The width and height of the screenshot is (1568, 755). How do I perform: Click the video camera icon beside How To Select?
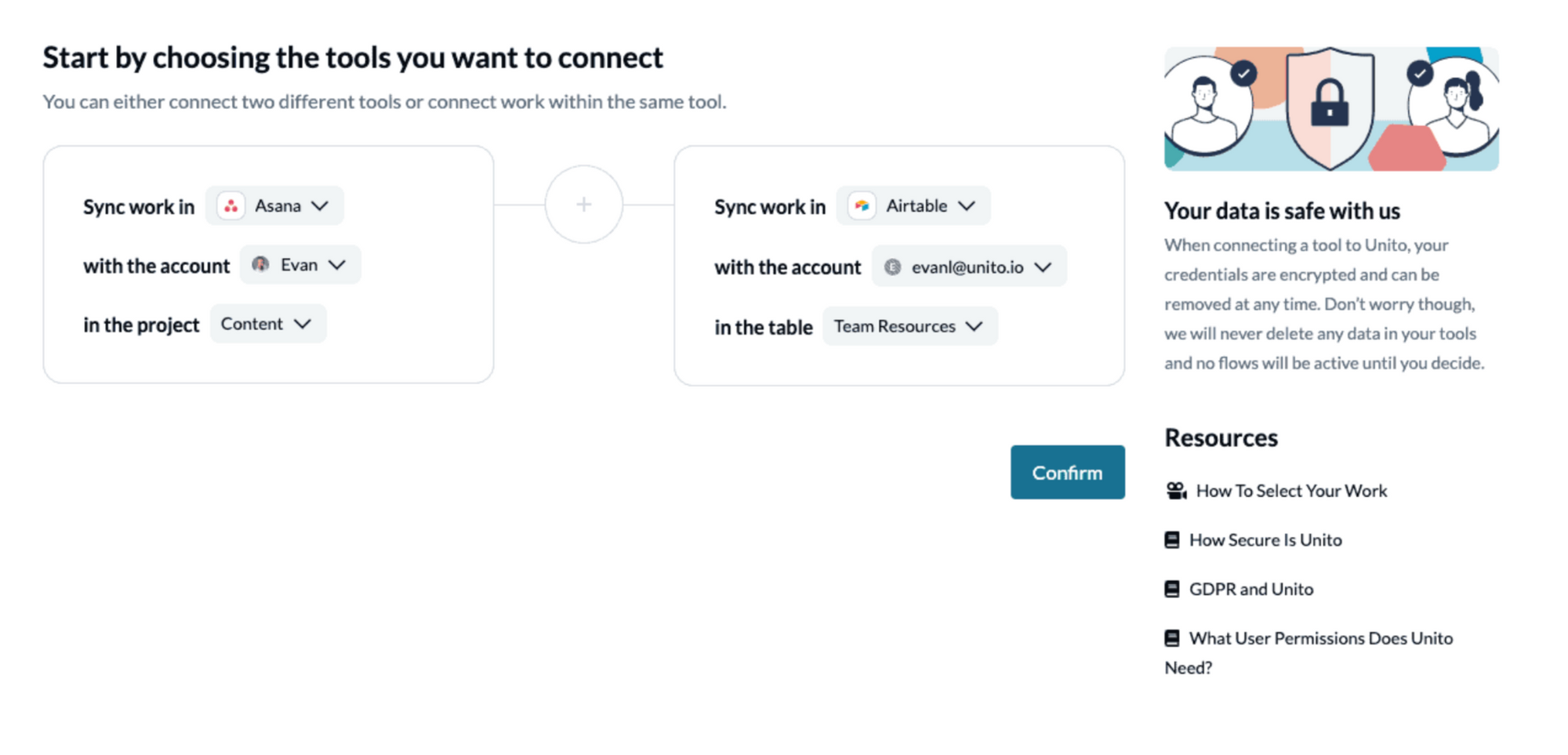[1176, 491]
